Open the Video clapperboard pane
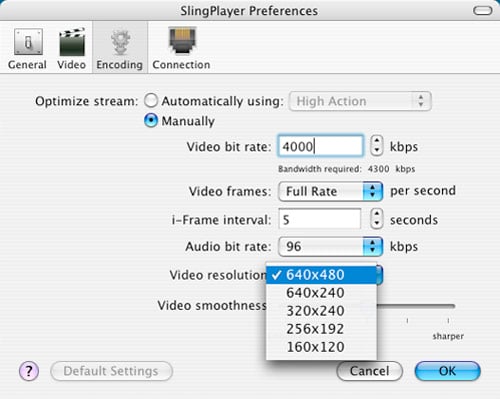 pyautogui.click(x=71, y=49)
